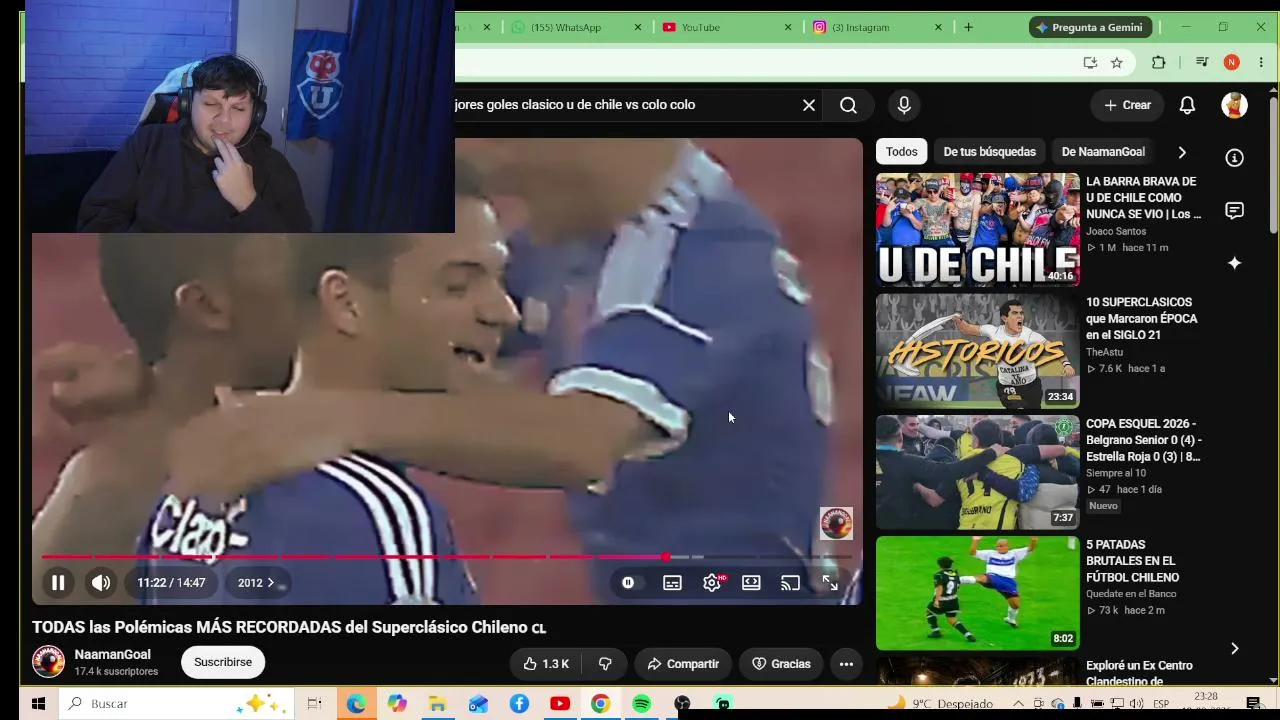The image size is (1280, 720).
Task: Start voice search with microphone
Action: 904,105
